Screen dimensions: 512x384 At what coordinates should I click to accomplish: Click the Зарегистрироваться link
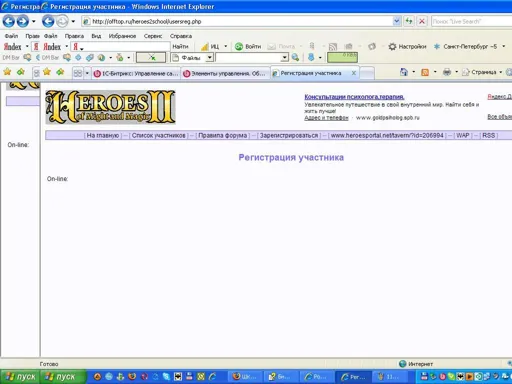coord(289,135)
